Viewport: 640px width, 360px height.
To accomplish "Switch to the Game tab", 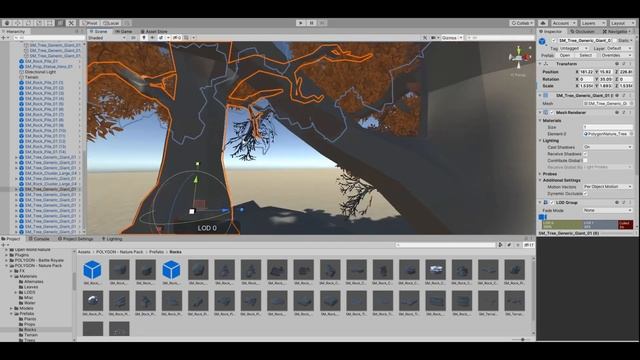I will (x=124, y=31).
